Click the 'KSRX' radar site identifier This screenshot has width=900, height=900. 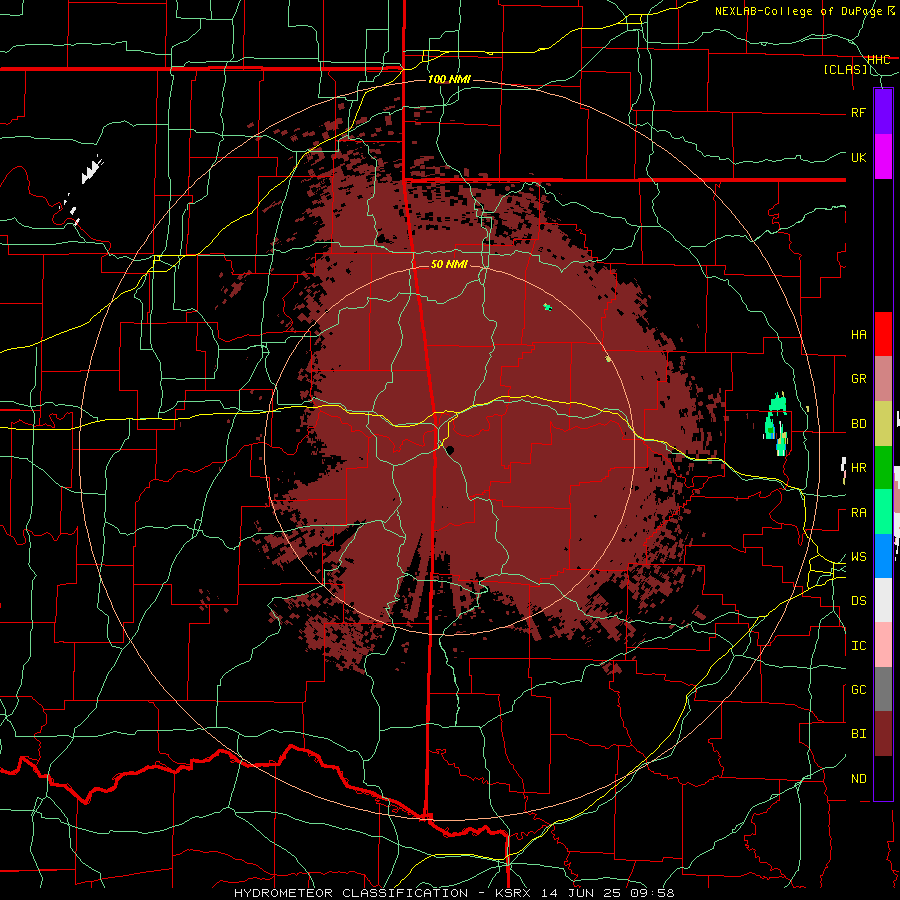(513, 893)
